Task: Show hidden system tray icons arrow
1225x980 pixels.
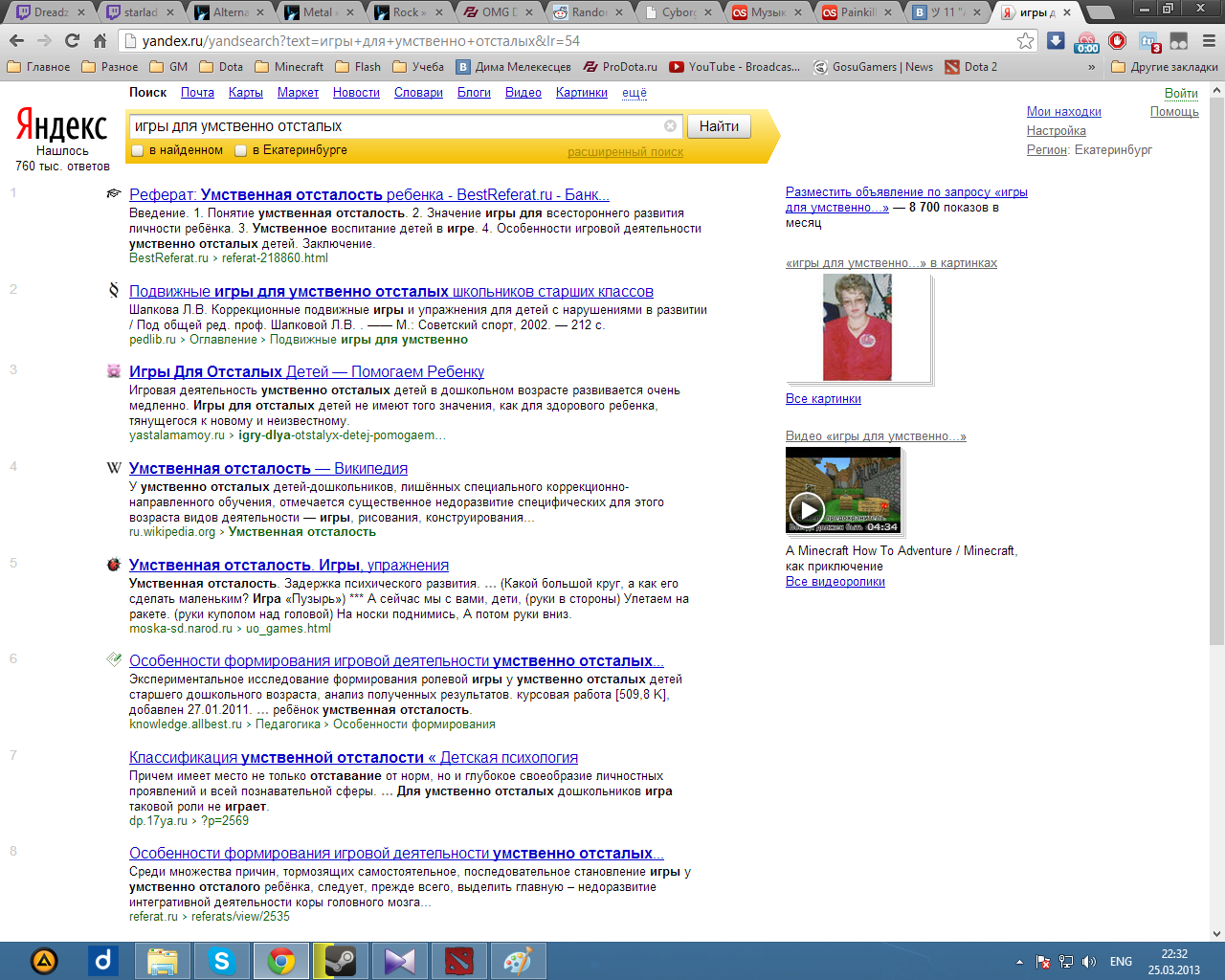Action: coord(1019,962)
